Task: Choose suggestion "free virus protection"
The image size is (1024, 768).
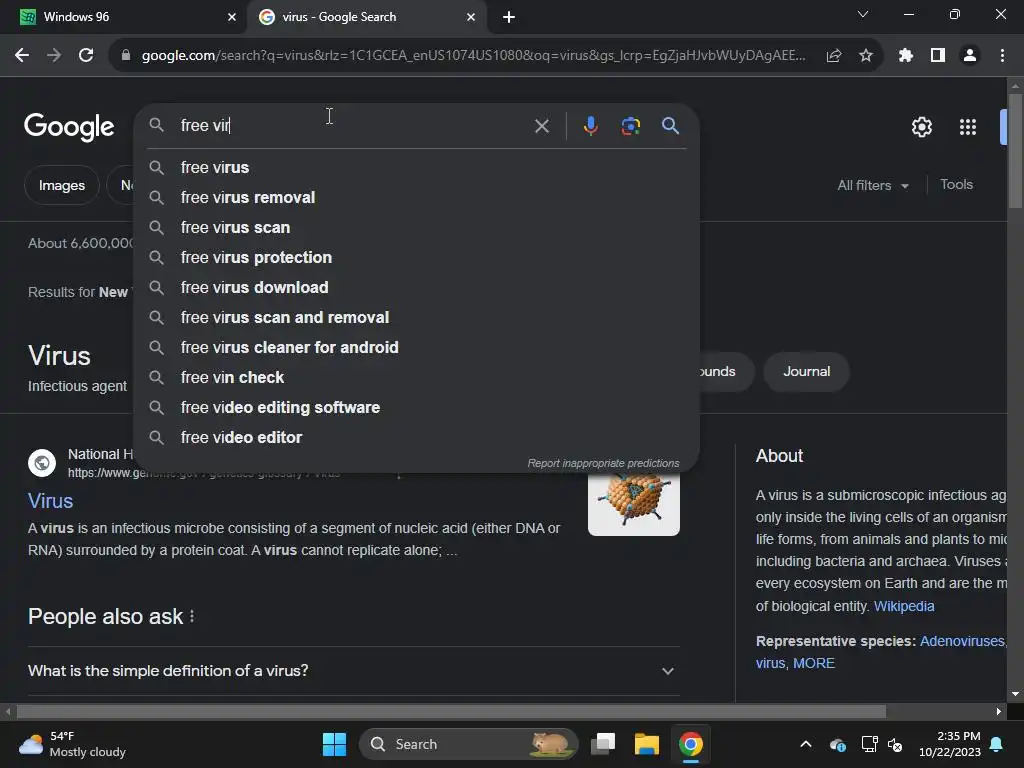Action: (417, 258)
